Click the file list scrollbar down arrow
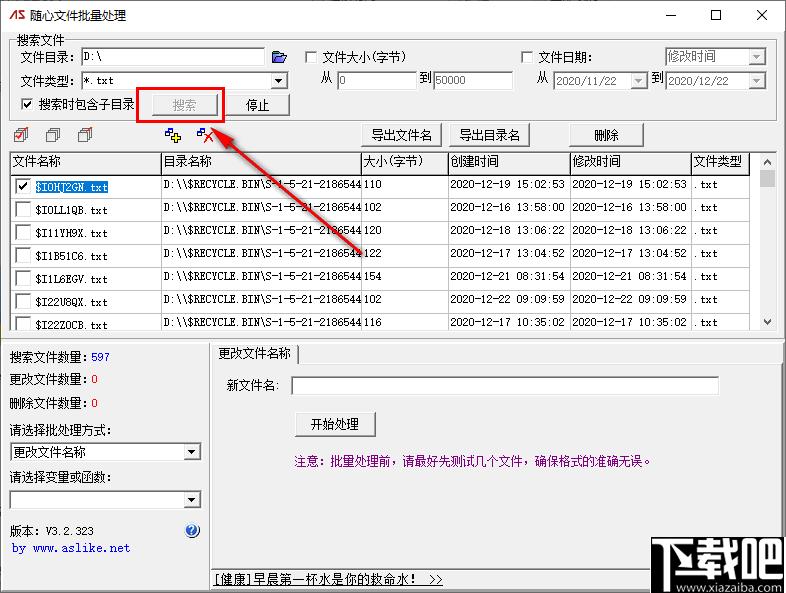The height and width of the screenshot is (593, 786). pos(767,322)
